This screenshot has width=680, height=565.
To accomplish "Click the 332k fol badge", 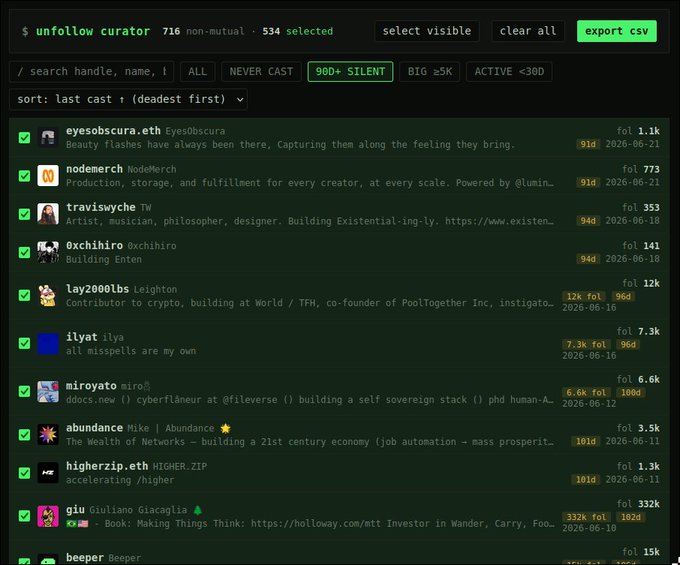I will tap(586, 517).
